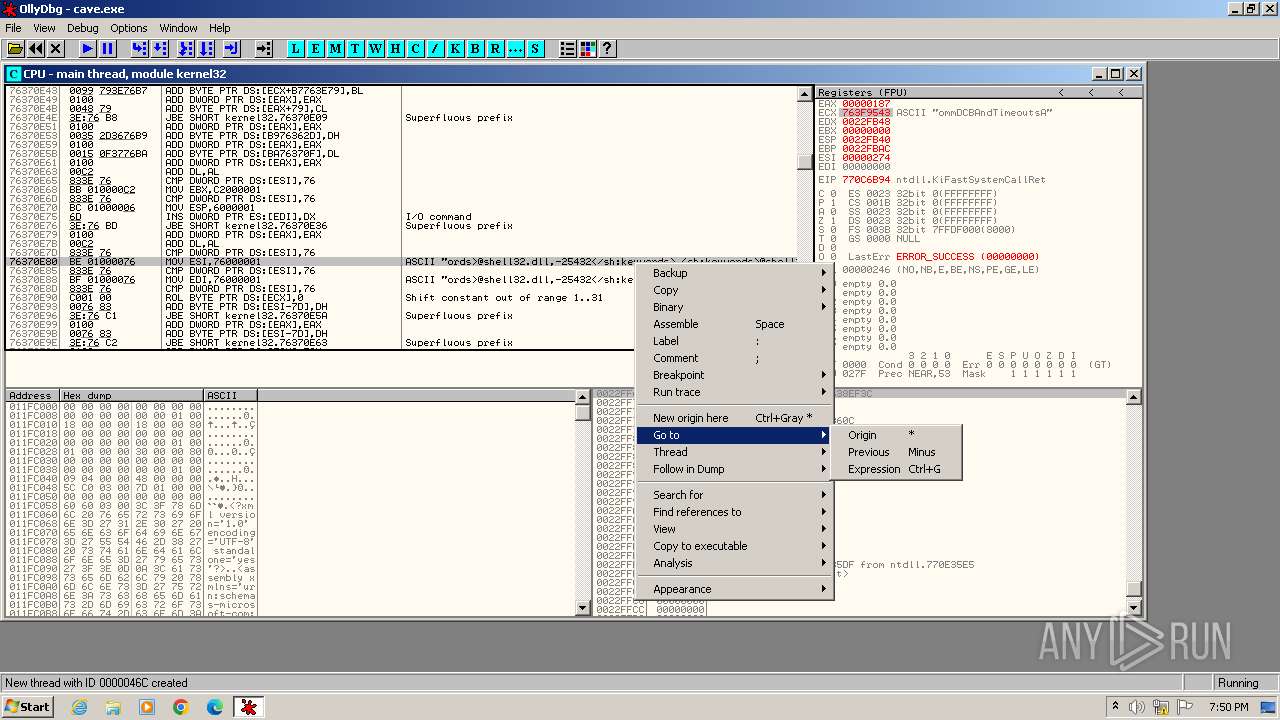This screenshot has height=720, width=1280.
Task: Expand the Binary submenu
Action: click(735, 307)
